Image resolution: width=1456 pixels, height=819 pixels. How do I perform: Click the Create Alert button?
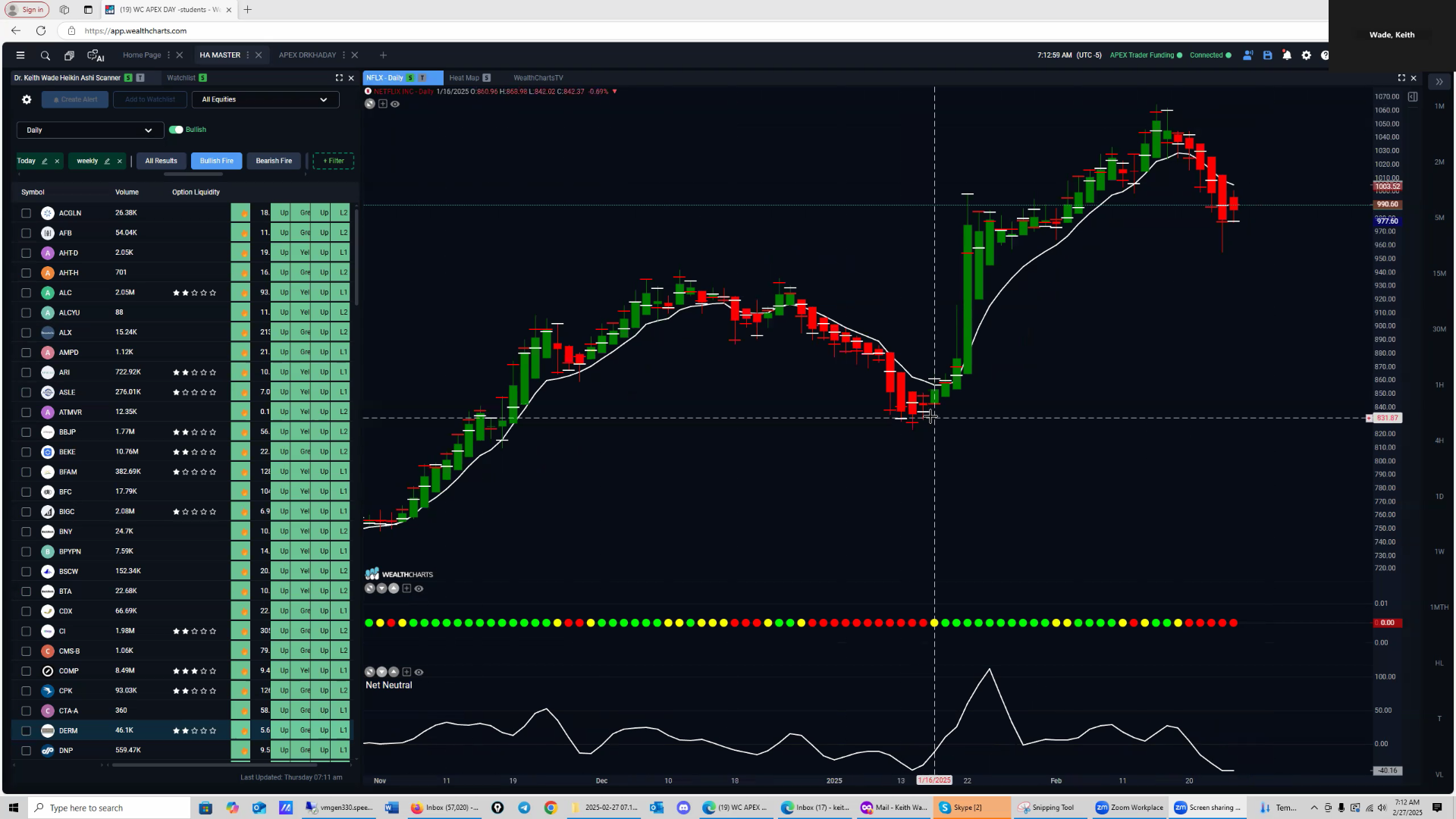click(x=75, y=99)
